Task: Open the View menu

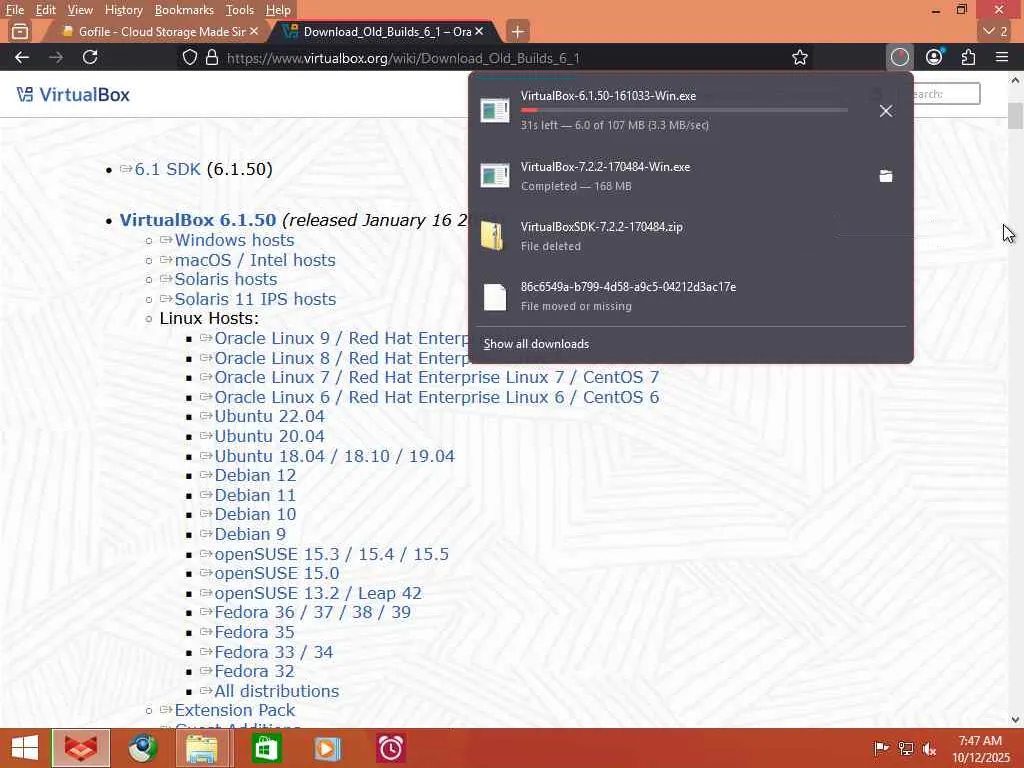Action: coord(80,10)
